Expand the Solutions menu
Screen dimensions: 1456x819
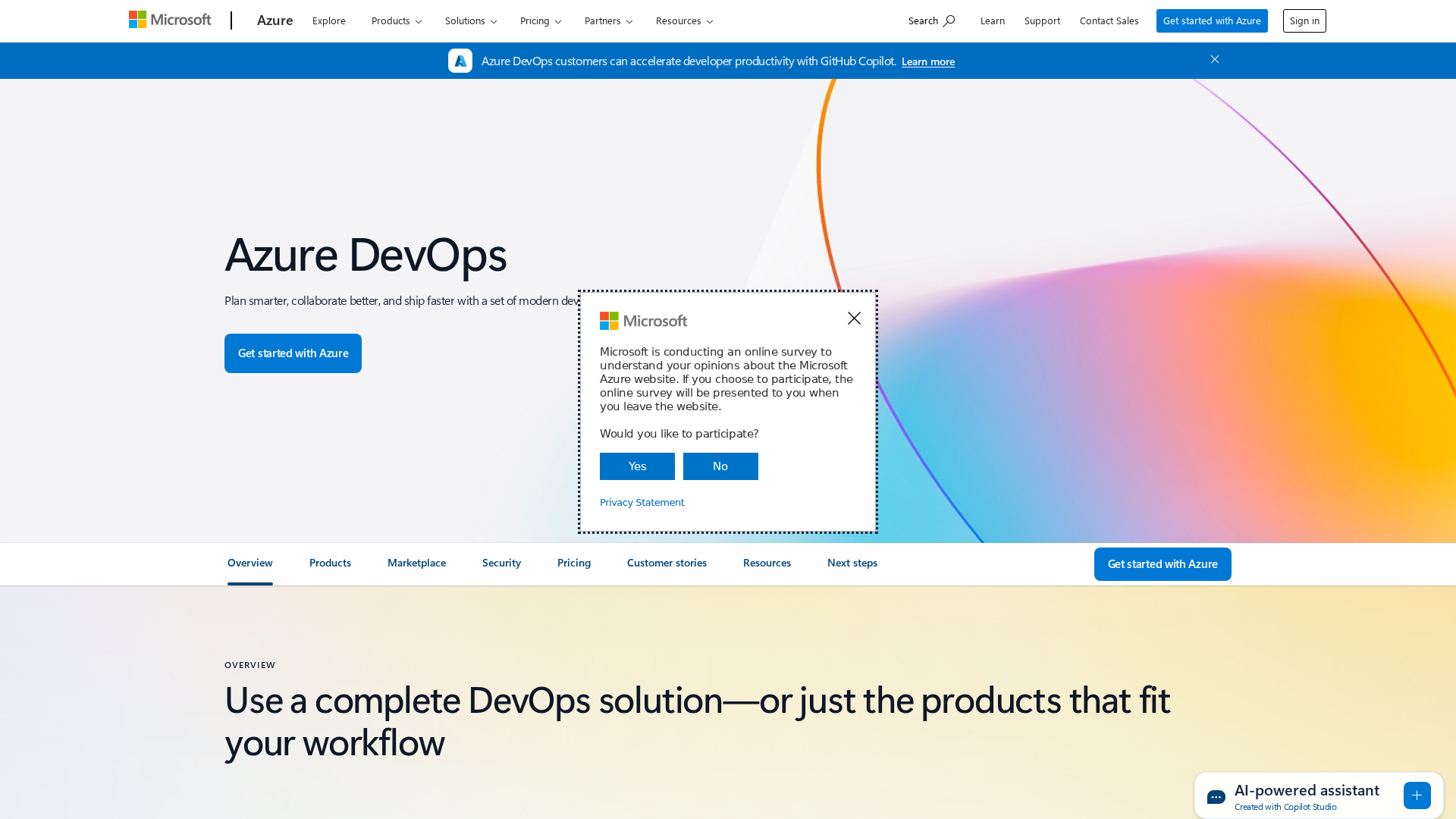[x=471, y=20]
